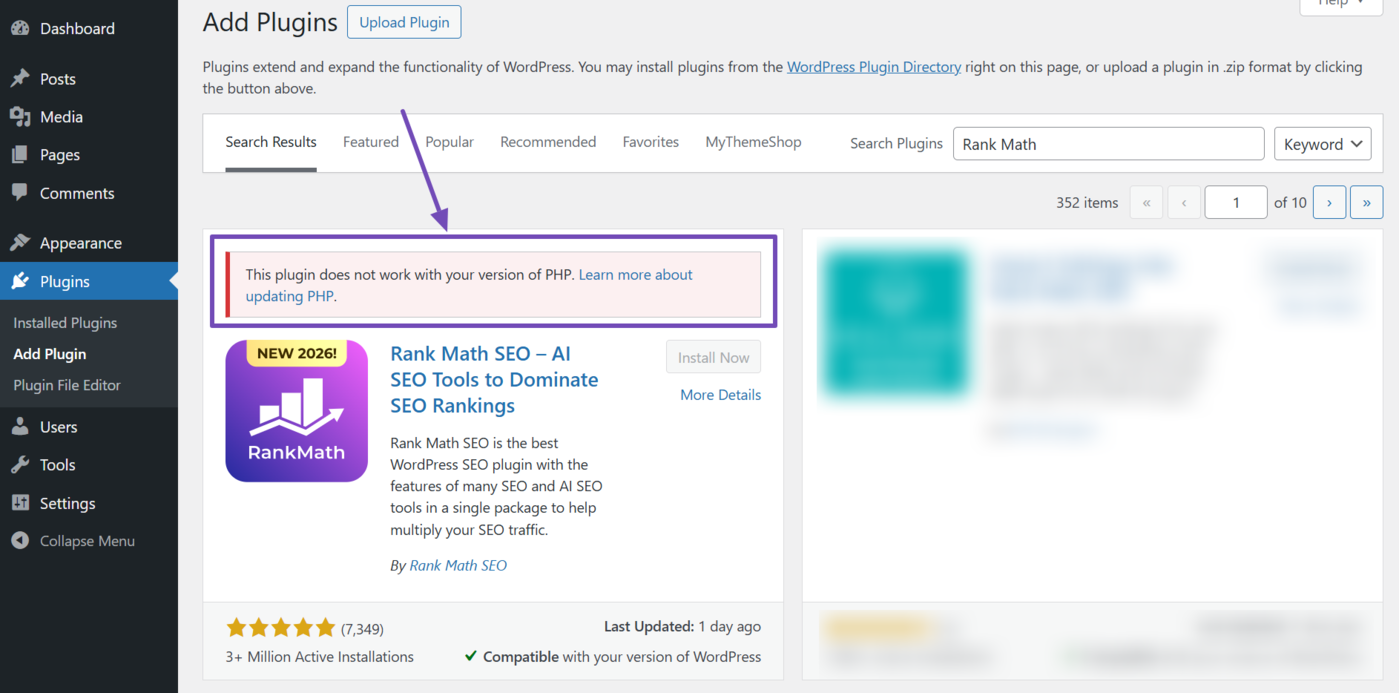Open the Keyword search type dropdown
Viewport: 1399px width, 693px height.
(1322, 144)
